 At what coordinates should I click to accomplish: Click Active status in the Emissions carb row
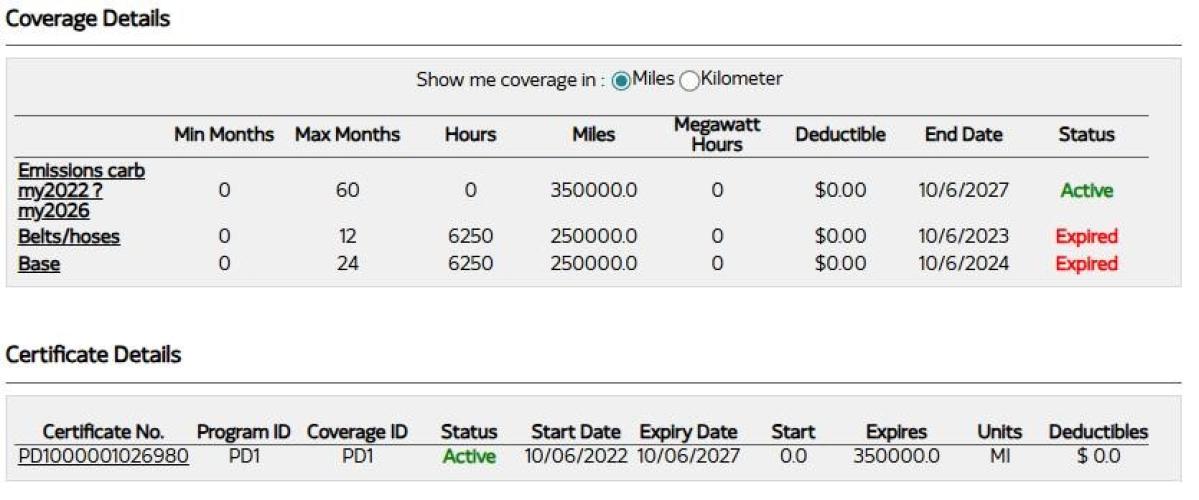(x=1086, y=190)
